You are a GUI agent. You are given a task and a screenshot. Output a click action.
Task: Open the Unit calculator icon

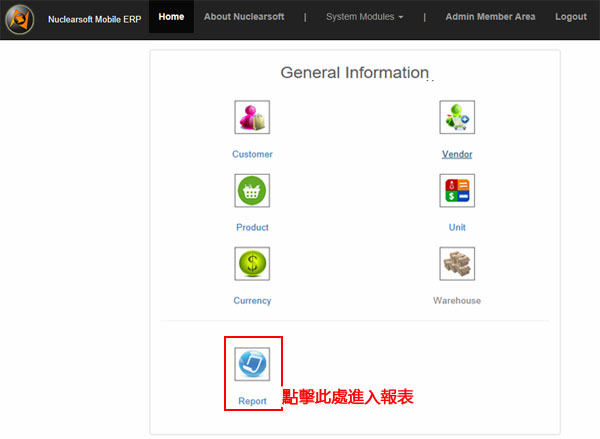(457, 191)
